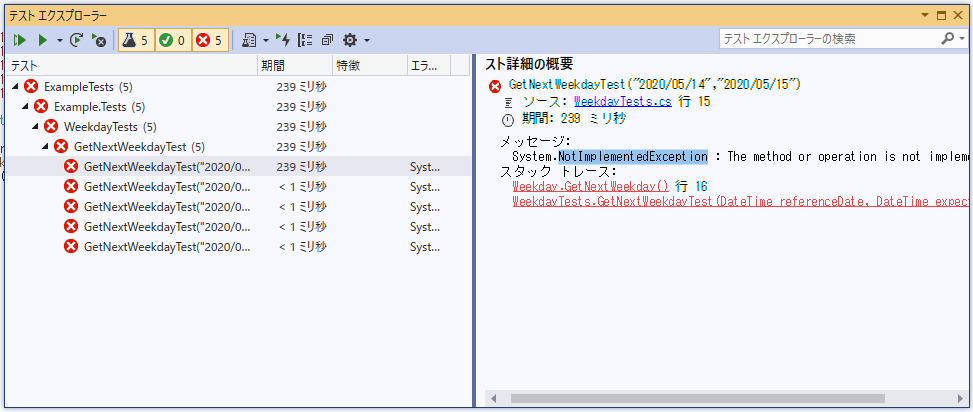Image resolution: width=973 pixels, height=412 pixels.
Task: Click the Syst... error cell of selected test
Action: click(425, 166)
